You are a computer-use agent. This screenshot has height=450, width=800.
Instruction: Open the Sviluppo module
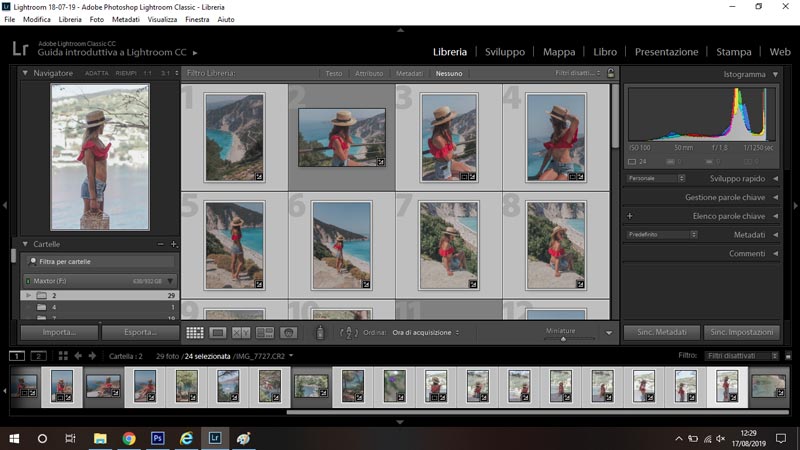coord(505,52)
